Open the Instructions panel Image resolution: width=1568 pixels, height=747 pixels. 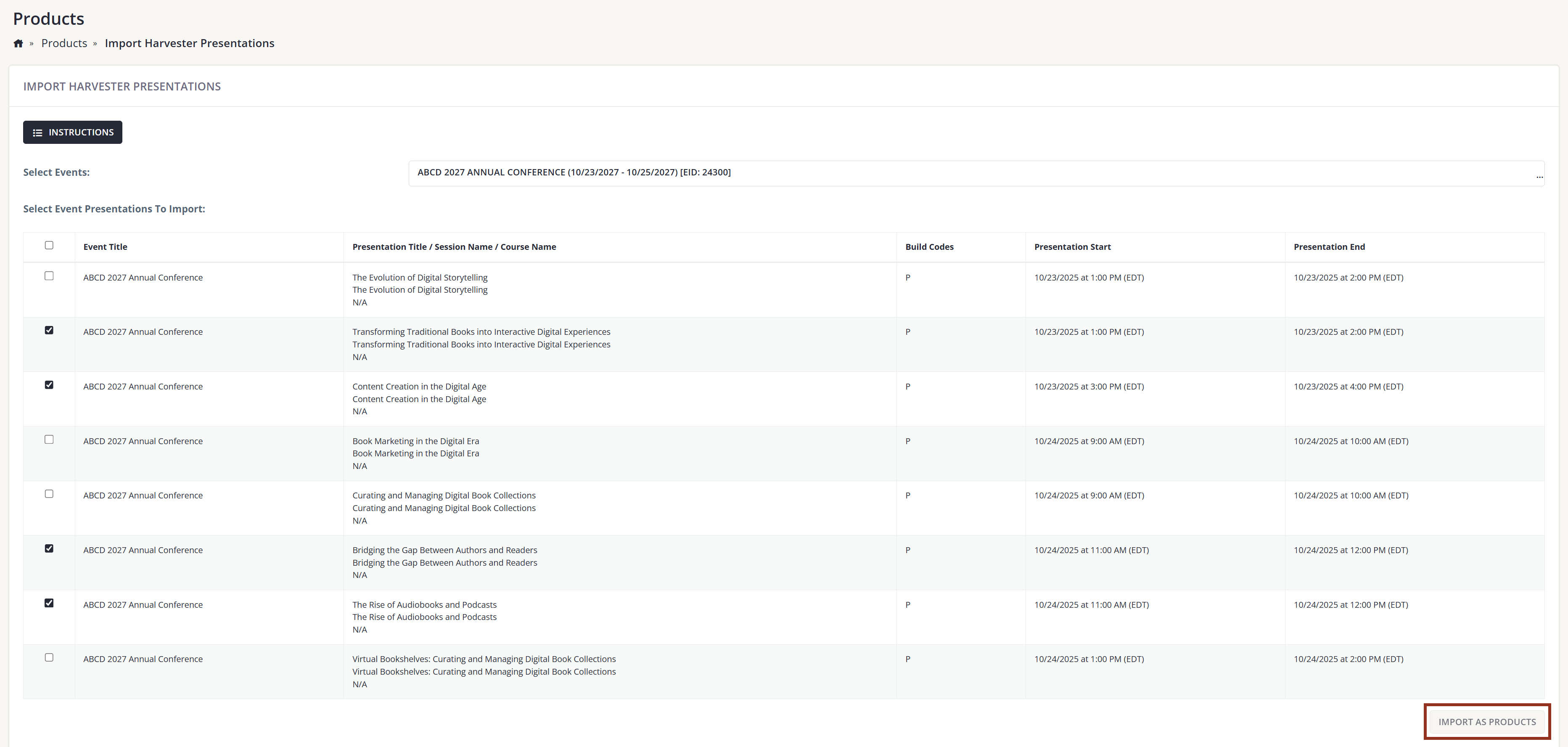tap(72, 132)
